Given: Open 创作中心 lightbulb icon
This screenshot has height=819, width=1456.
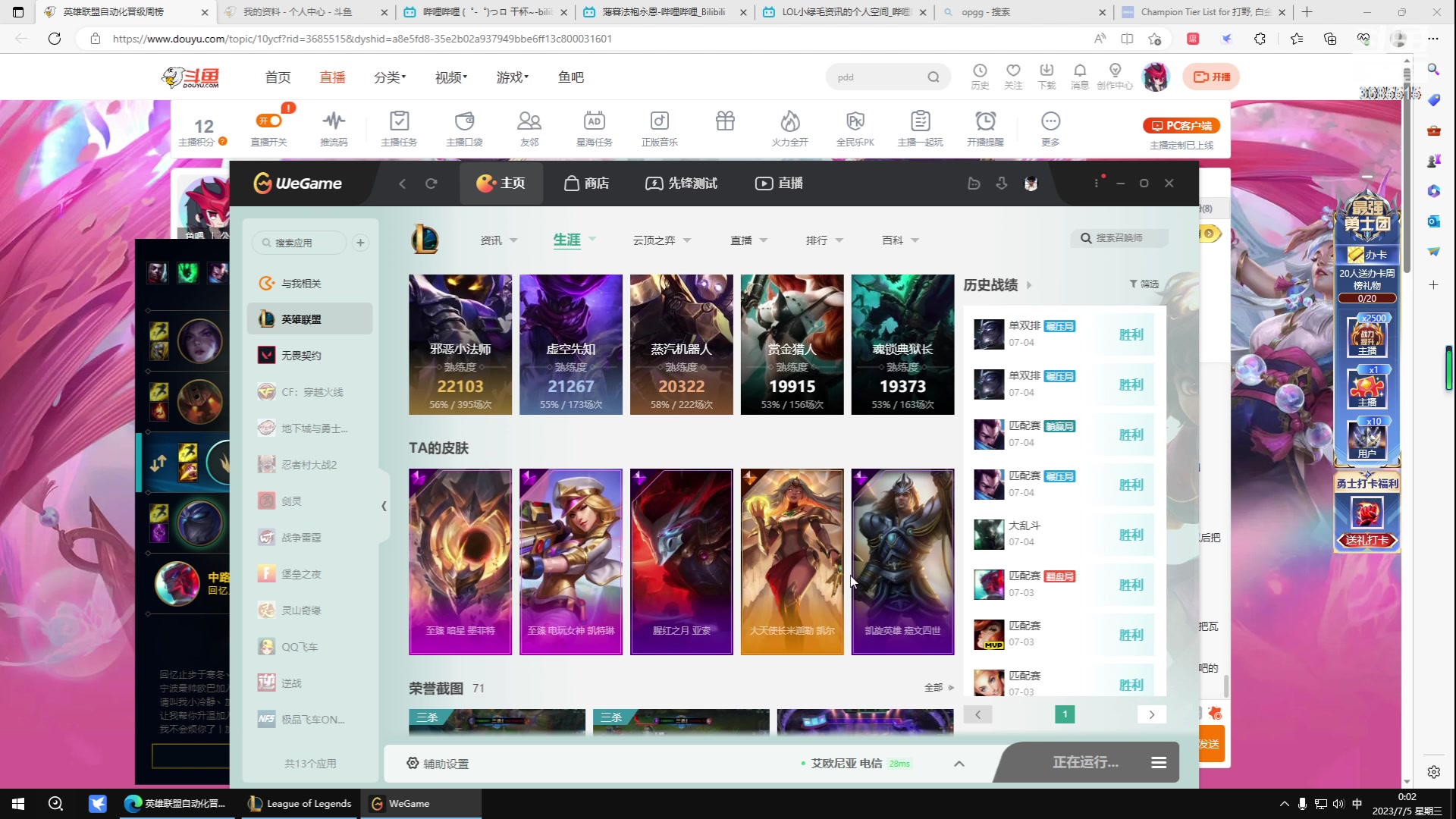Looking at the screenshot, I should coord(1115,76).
